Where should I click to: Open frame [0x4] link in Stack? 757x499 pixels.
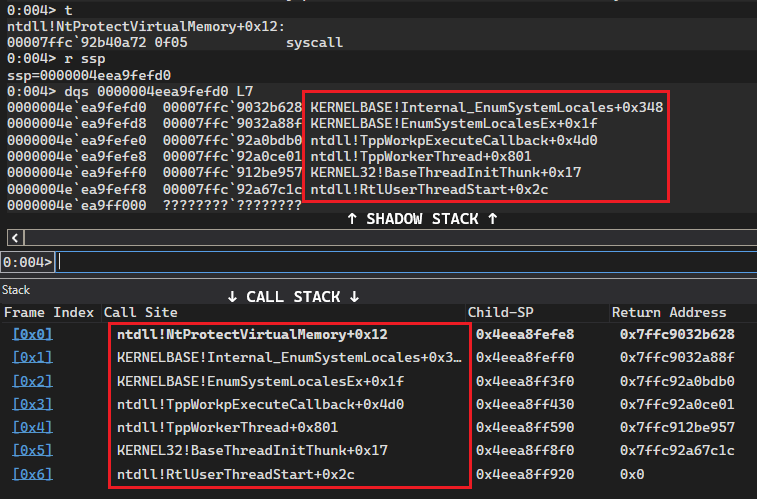click(x=32, y=427)
